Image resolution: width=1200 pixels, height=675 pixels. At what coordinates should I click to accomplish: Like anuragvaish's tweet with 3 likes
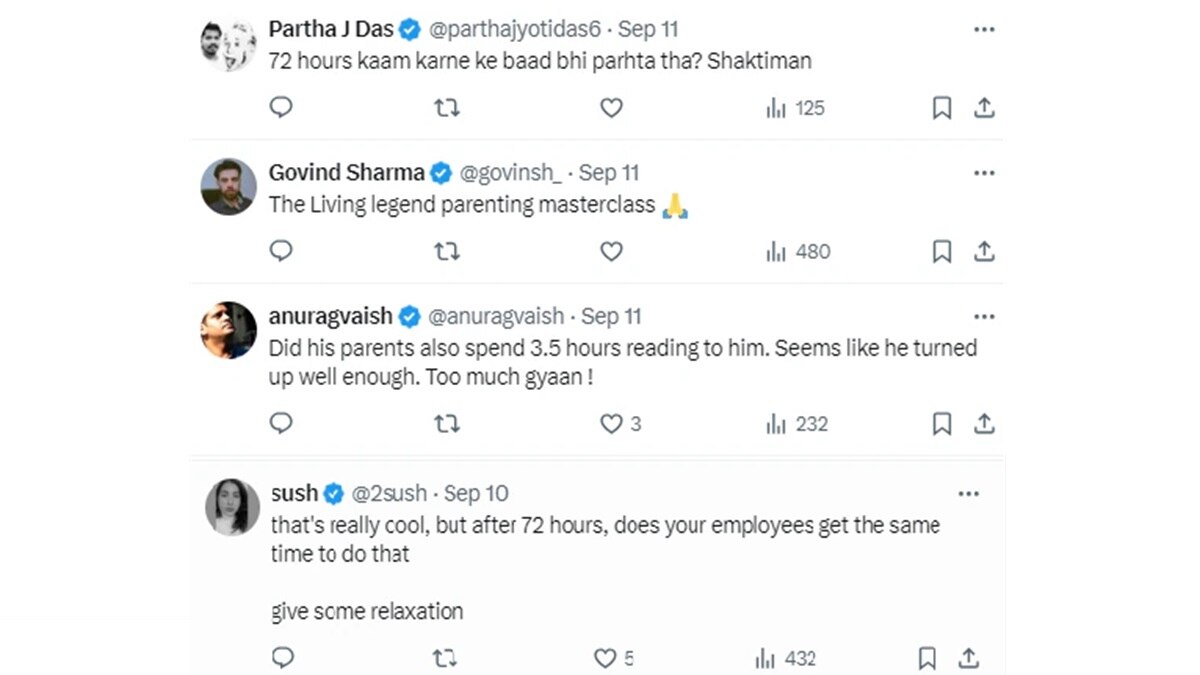611,424
